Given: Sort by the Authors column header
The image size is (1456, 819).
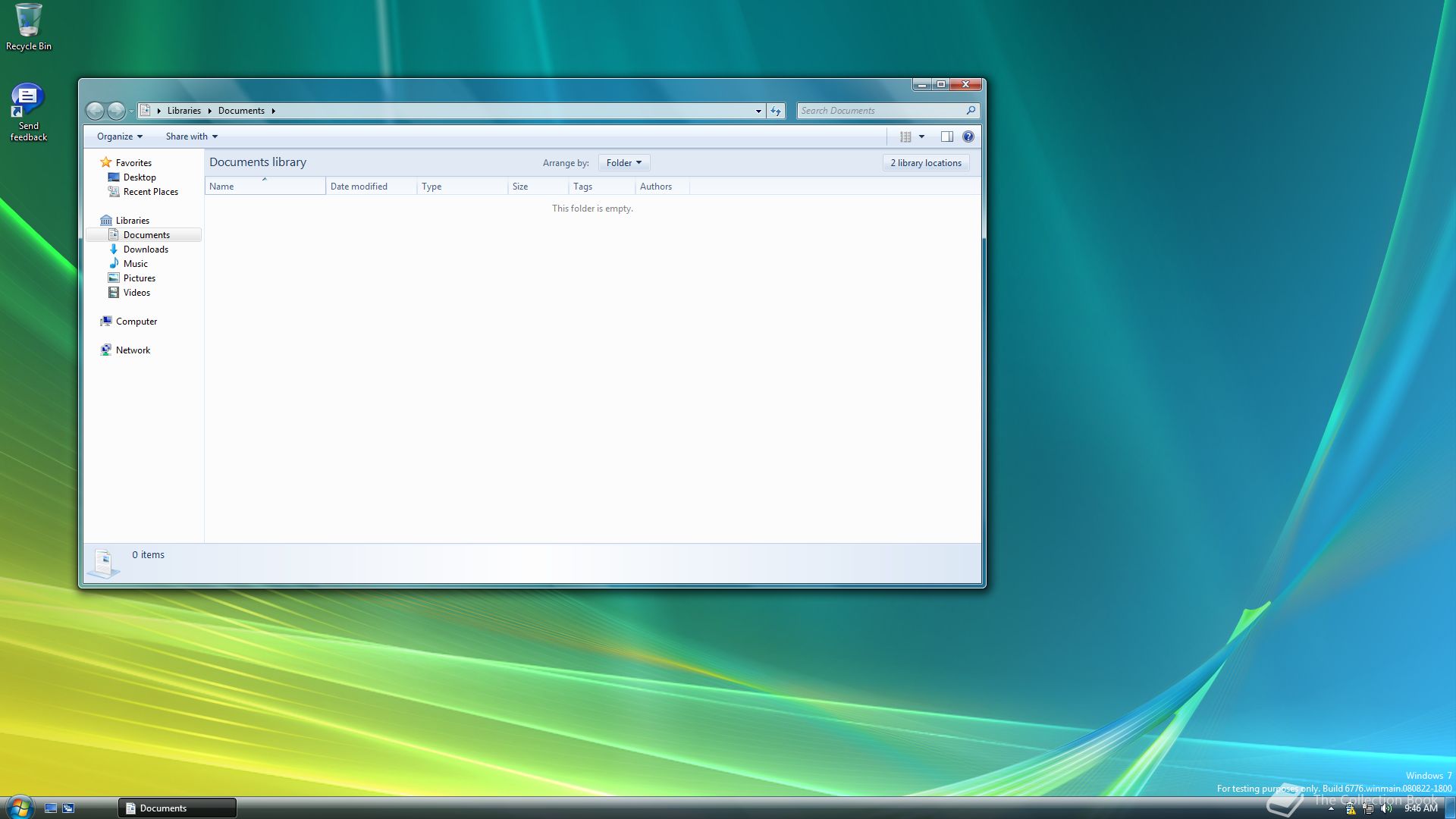Looking at the screenshot, I should click(x=663, y=187).
